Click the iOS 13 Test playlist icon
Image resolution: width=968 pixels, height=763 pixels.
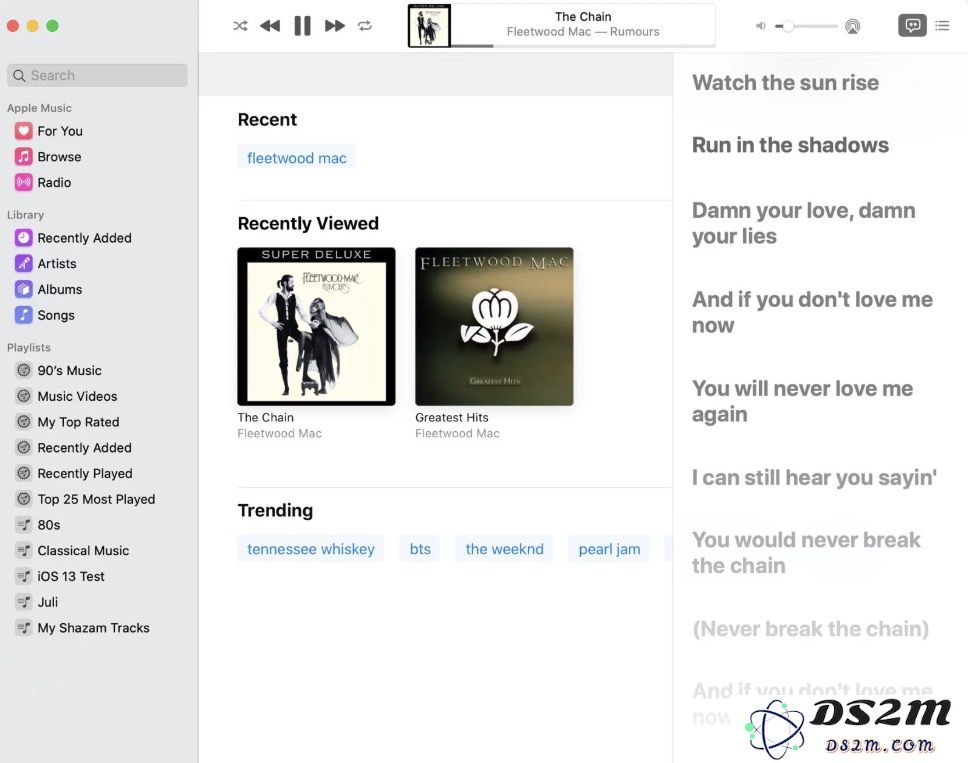[23, 576]
